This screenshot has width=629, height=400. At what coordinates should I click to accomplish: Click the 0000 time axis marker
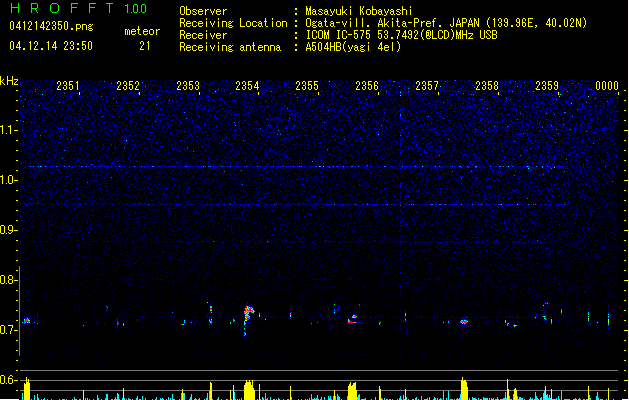click(x=607, y=86)
